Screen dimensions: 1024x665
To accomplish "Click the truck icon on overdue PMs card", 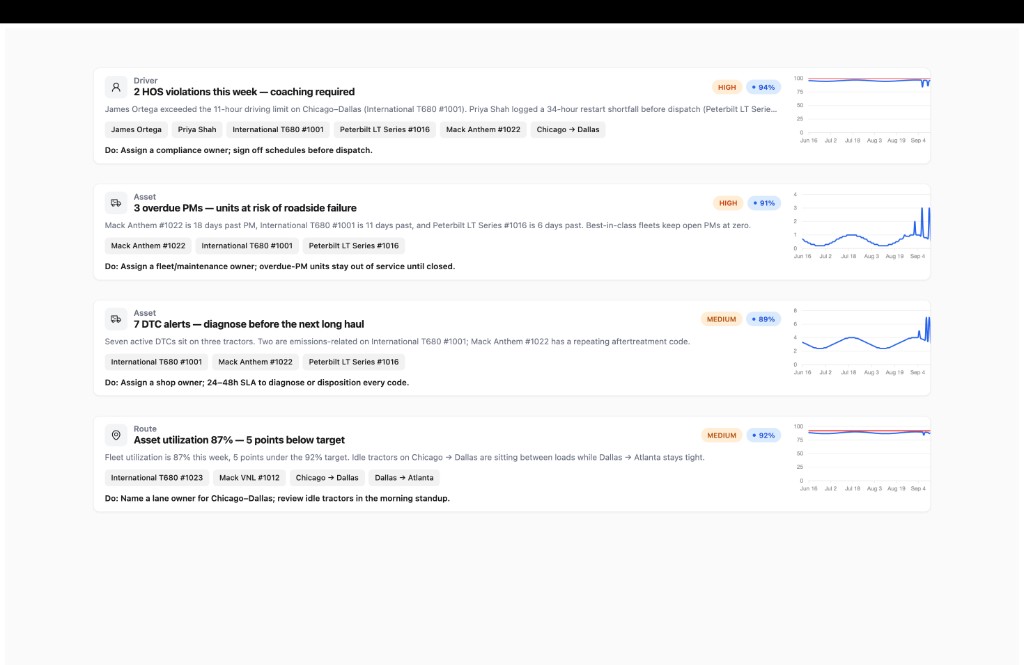I will point(116,203).
